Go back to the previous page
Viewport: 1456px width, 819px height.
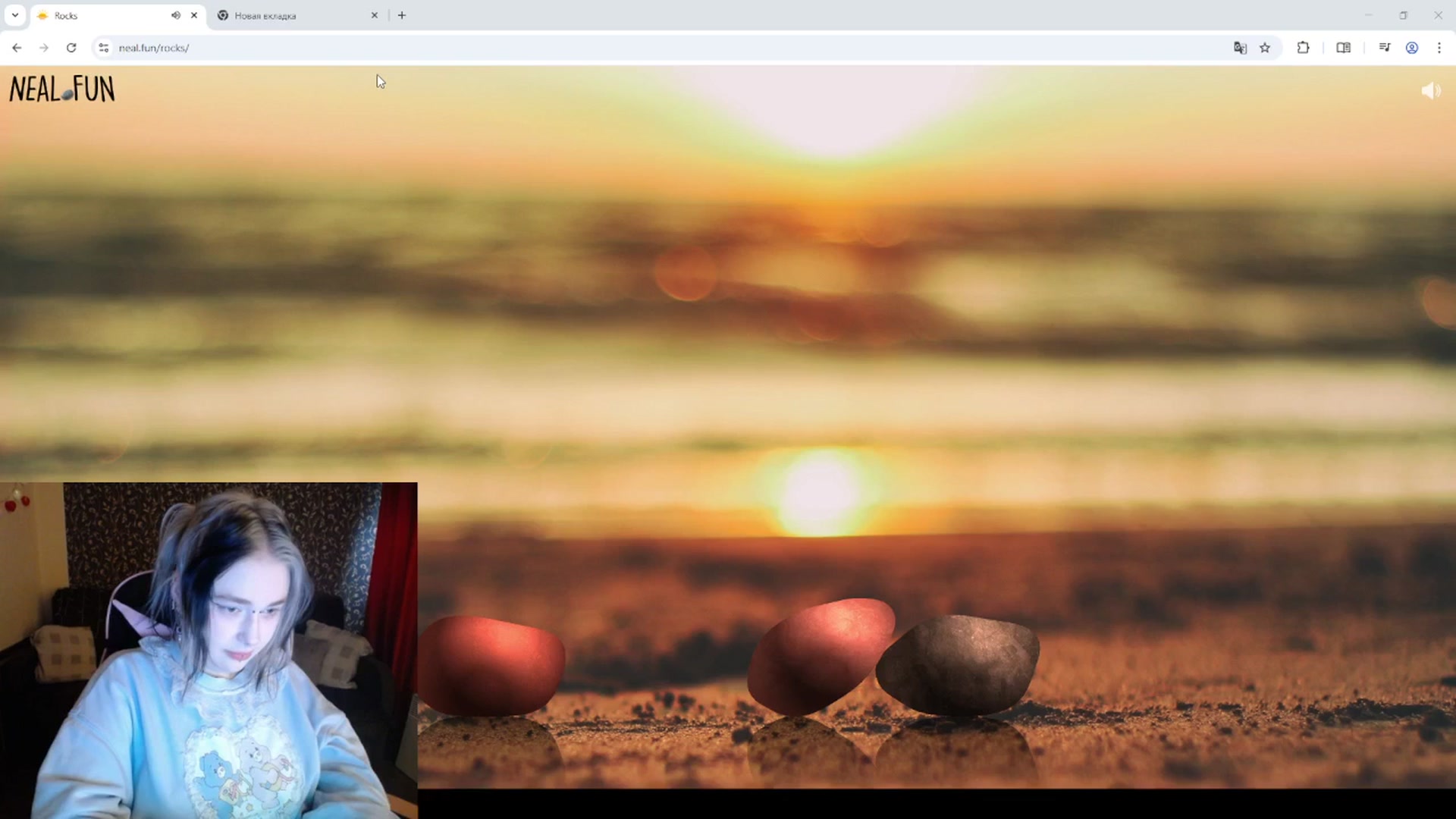(17, 48)
